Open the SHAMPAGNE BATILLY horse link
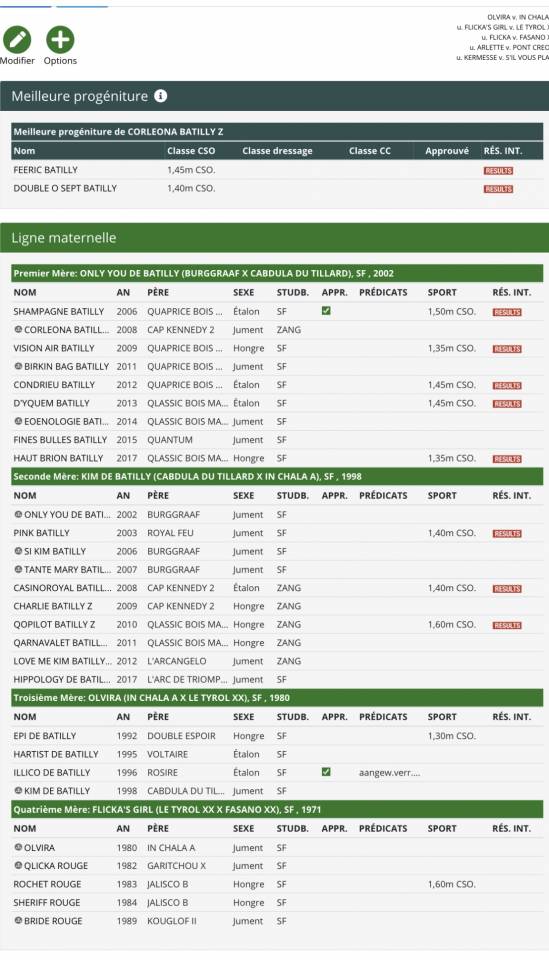 coord(59,312)
